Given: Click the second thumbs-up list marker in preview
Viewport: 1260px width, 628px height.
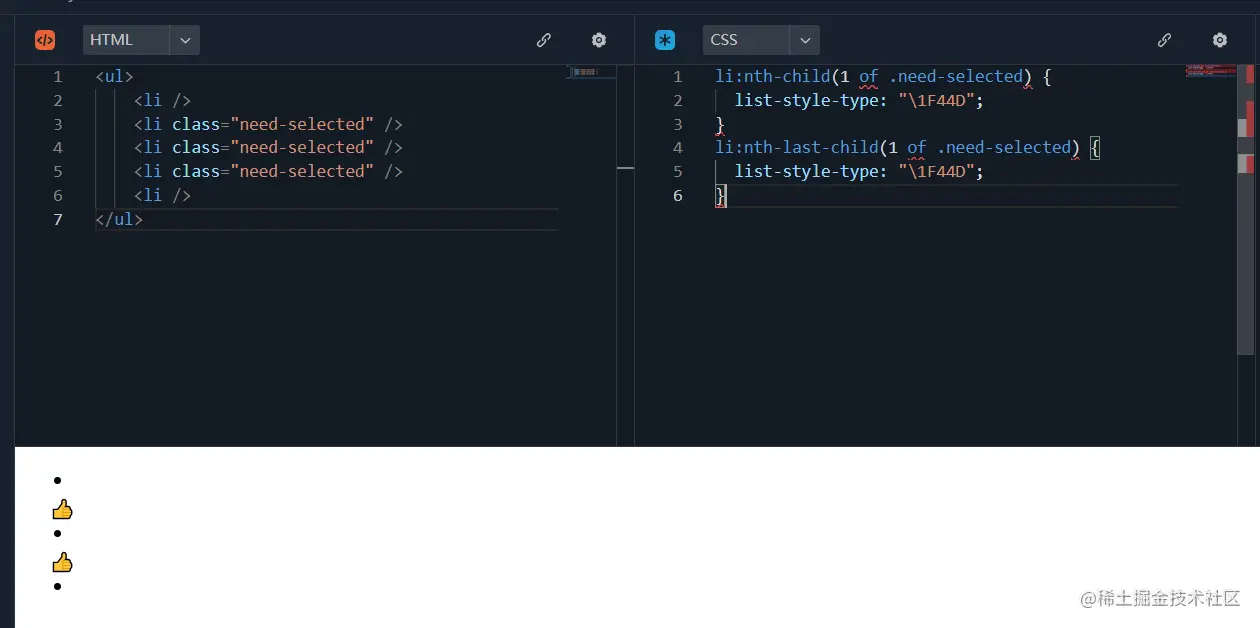Looking at the screenshot, I should coord(62,562).
